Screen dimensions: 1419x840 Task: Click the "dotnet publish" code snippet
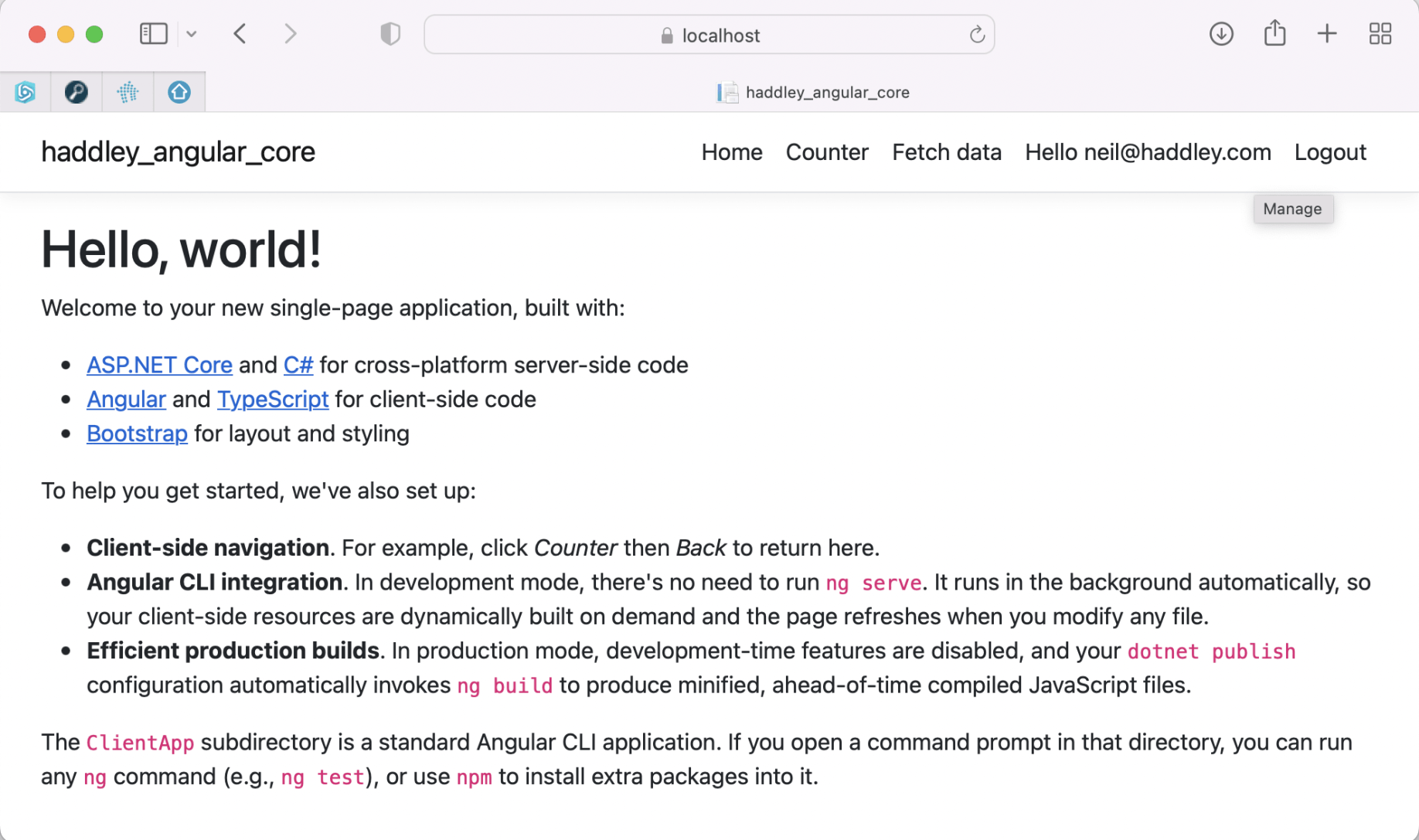[1211, 651]
